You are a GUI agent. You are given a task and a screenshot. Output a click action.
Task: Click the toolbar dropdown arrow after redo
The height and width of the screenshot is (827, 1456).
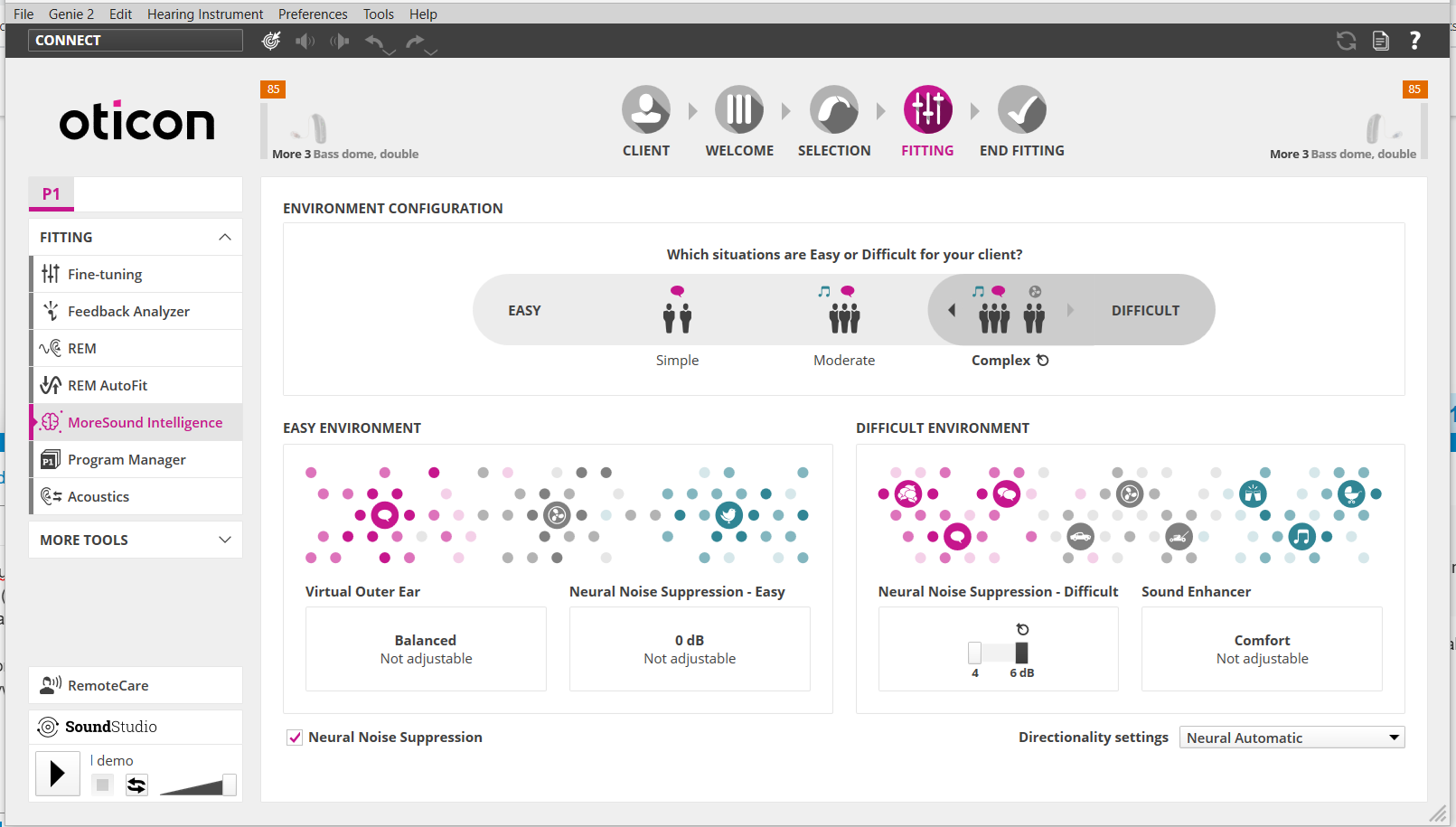tap(431, 52)
